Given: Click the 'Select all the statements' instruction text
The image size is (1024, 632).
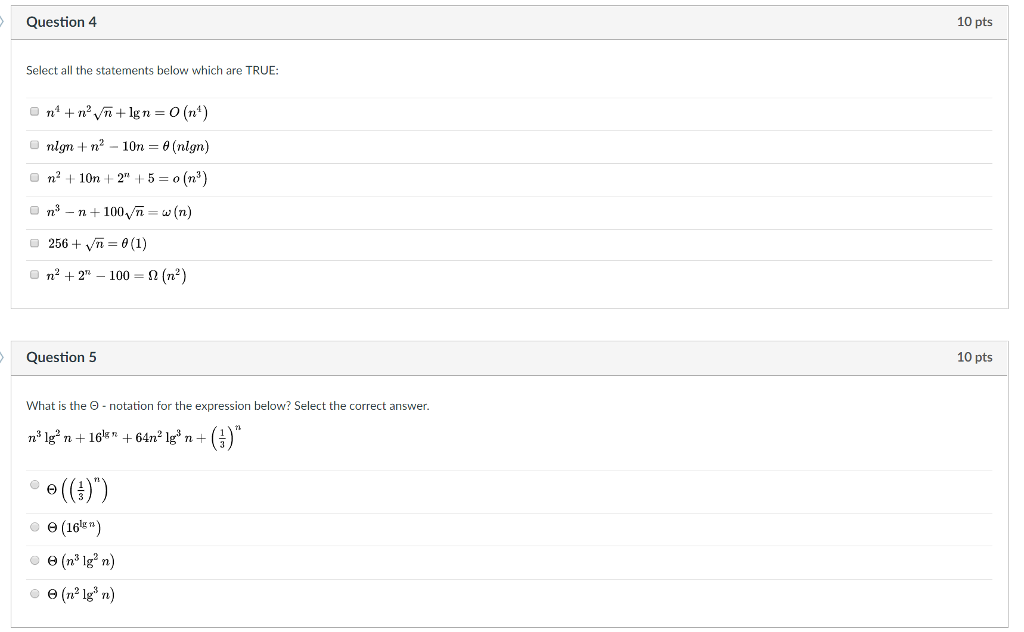Looking at the screenshot, I should point(152,71).
